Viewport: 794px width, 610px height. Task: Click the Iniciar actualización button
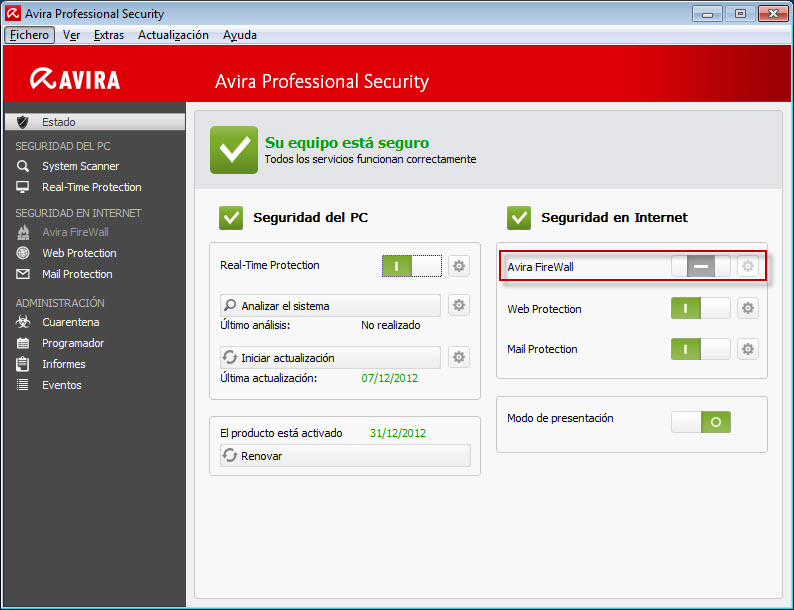click(330, 357)
